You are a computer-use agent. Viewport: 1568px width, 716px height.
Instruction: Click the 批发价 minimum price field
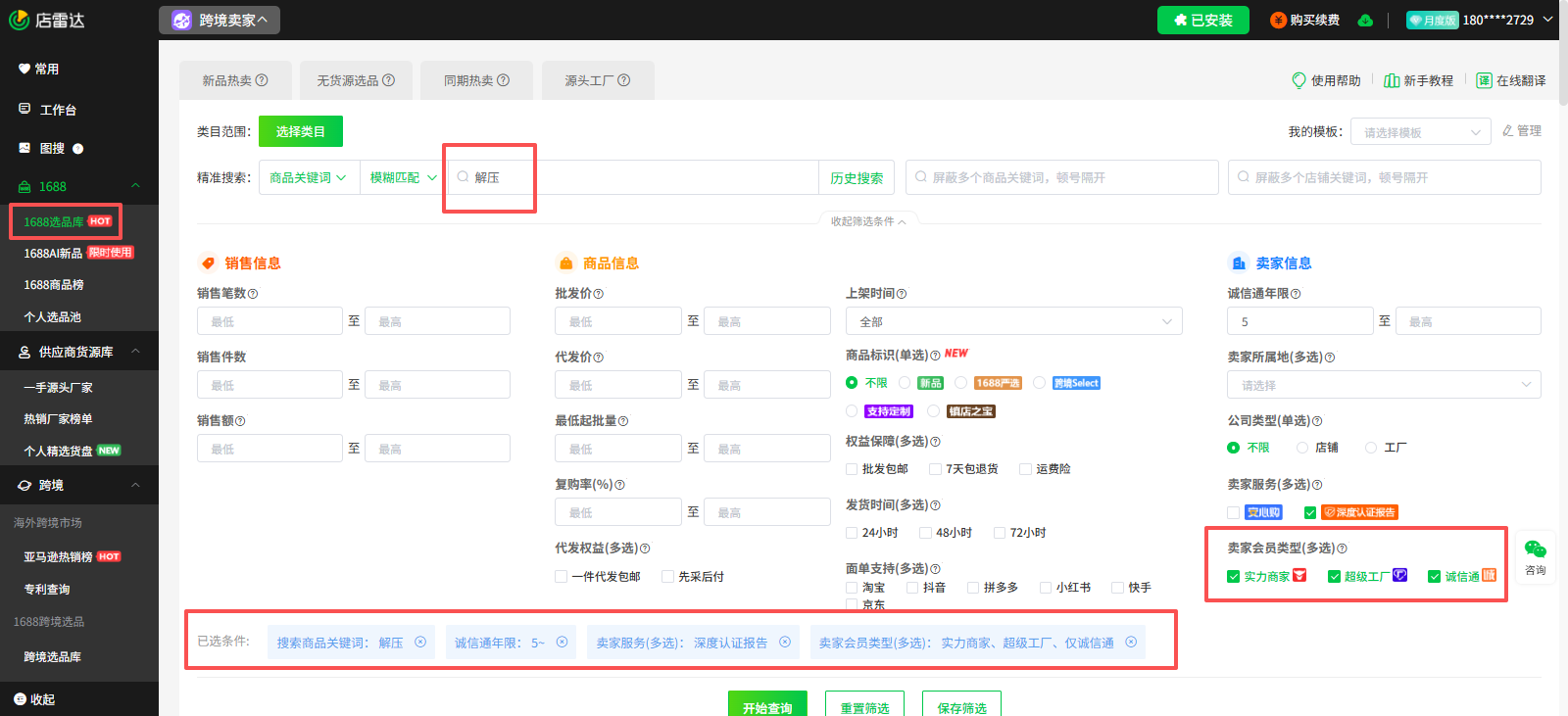617,321
